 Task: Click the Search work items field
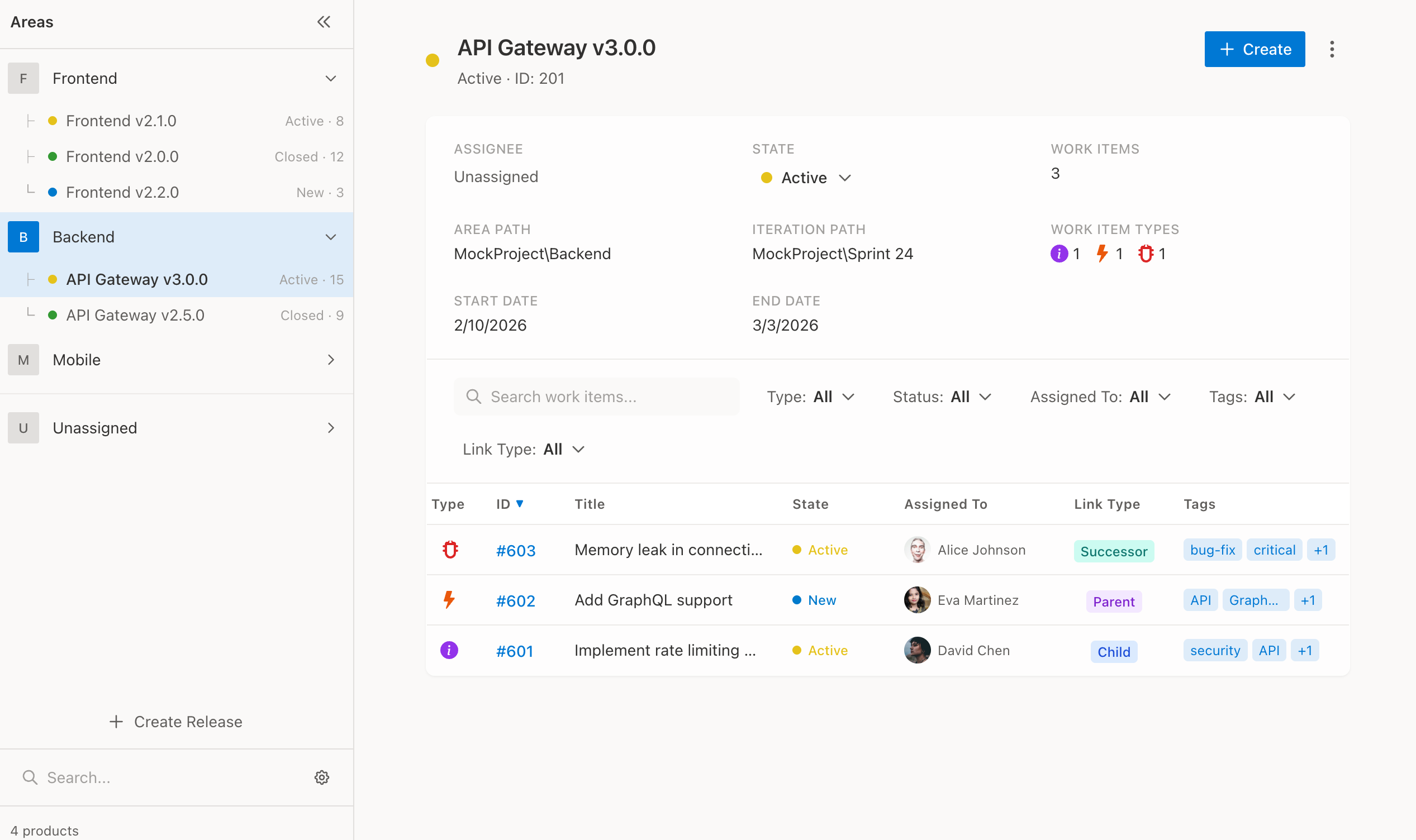597,397
